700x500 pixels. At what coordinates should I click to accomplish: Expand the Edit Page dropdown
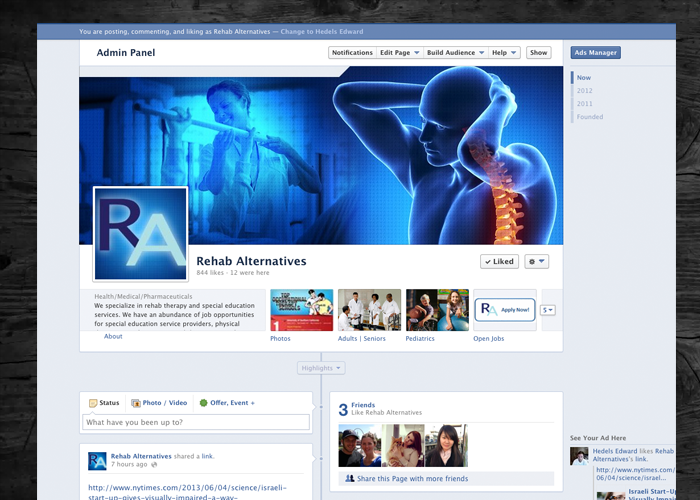pyautogui.click(x=399, y=53)
